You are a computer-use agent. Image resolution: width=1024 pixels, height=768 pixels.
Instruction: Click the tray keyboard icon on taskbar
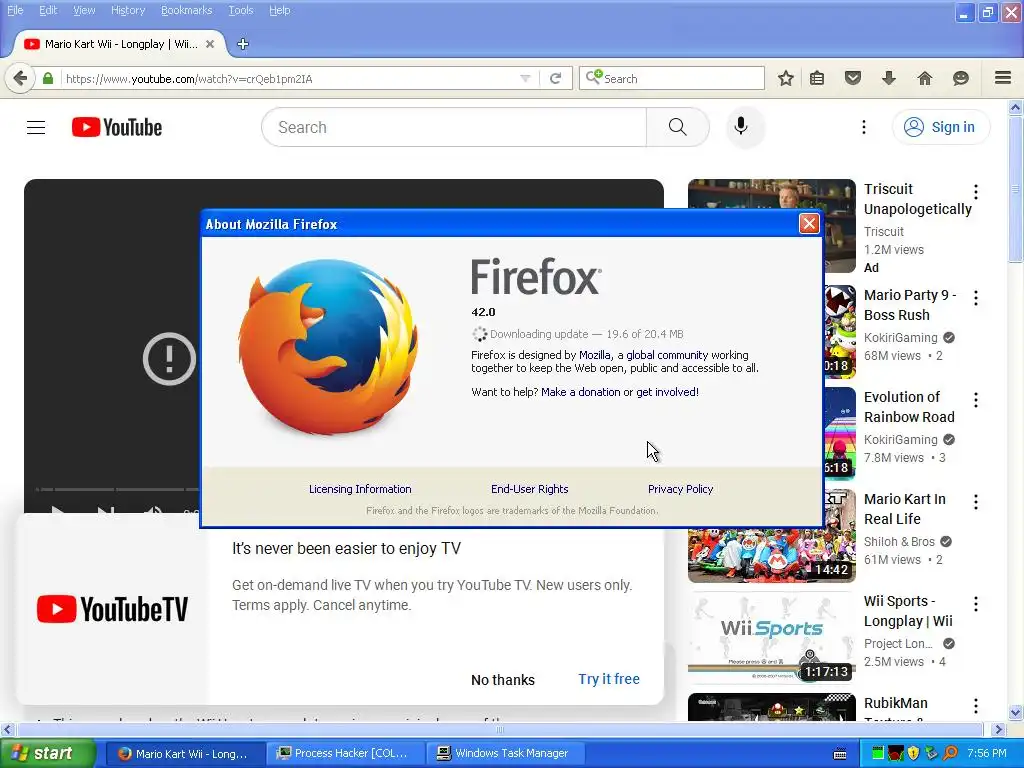coord(840,754)
